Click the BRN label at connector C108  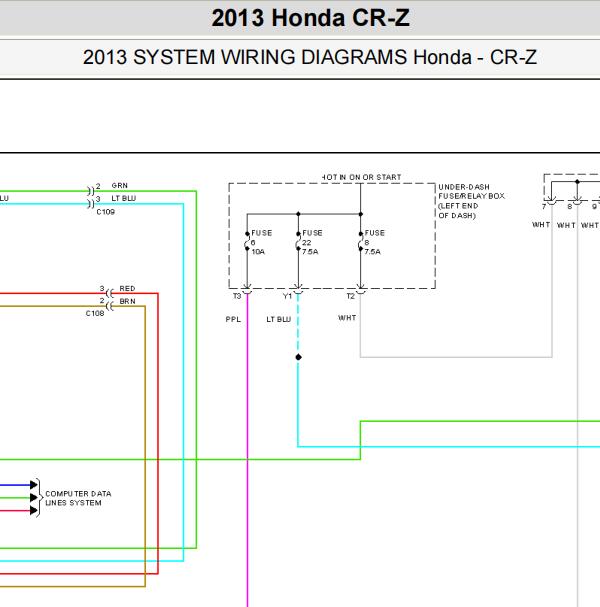(x=127, y=301)
